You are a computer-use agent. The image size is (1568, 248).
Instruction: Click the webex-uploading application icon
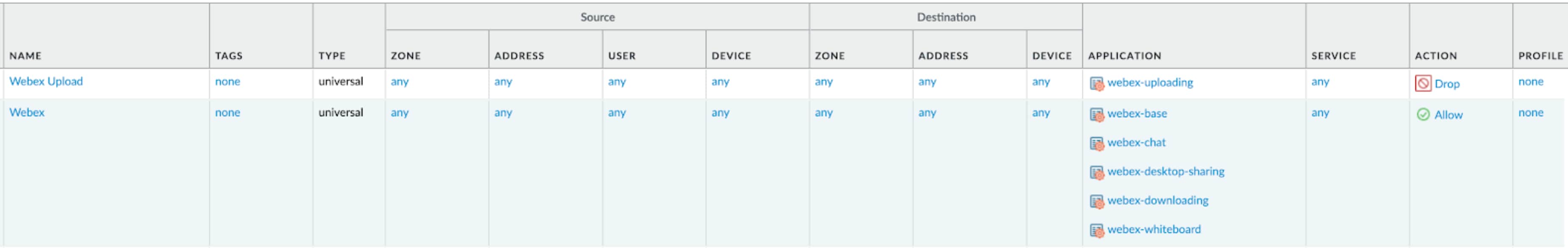point(1096,84)
